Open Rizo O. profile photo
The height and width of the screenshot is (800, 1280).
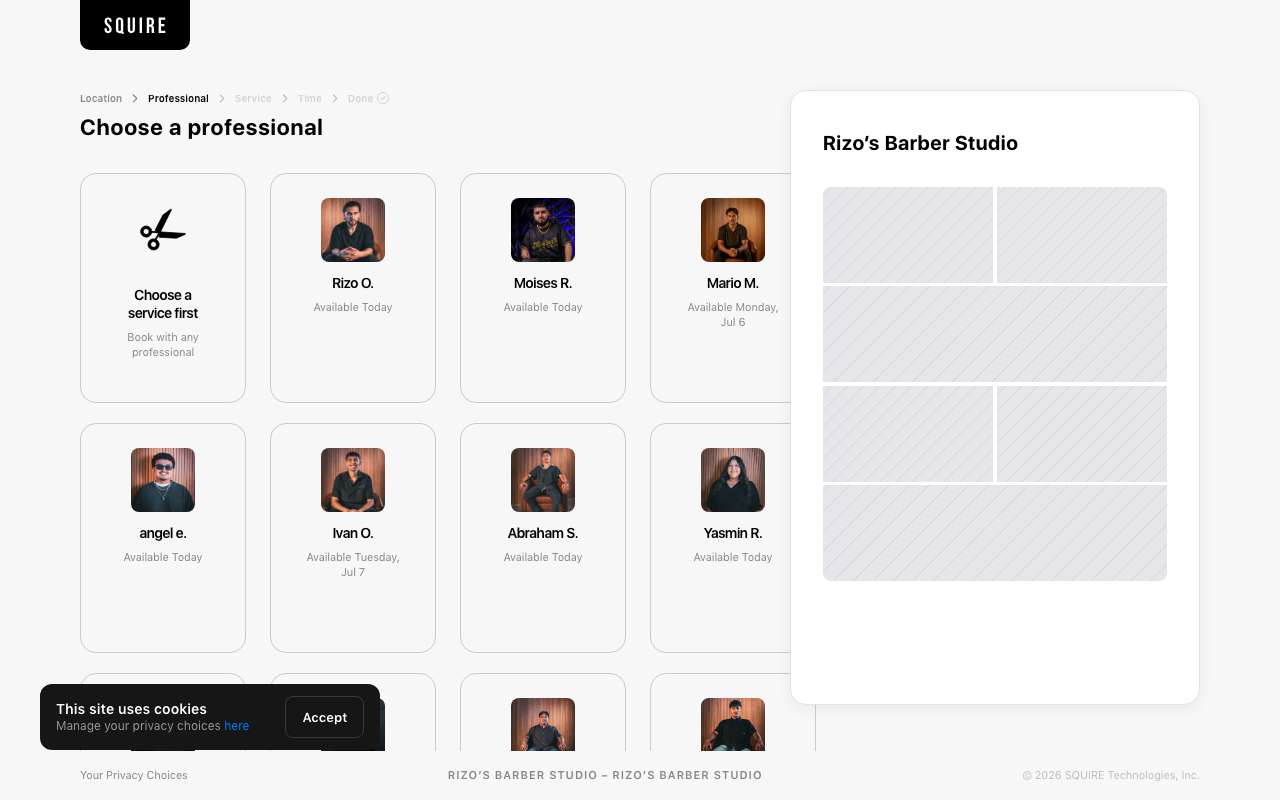[x=353, y=230]
